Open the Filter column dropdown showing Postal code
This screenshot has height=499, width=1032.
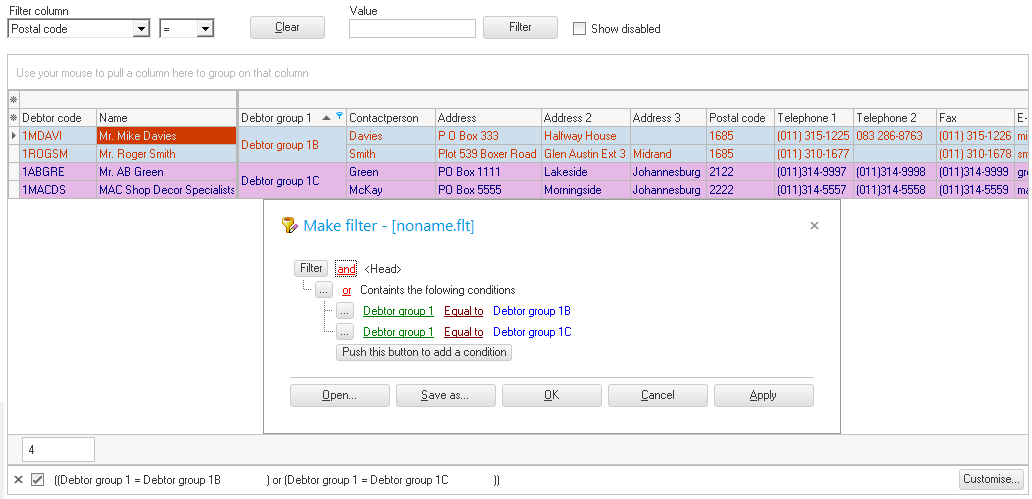point(141,30)
